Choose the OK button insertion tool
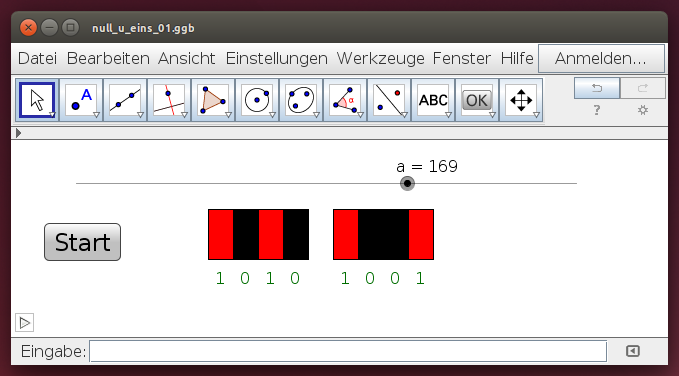The height and width of the screenshot is (376, 679). (477, 100)
